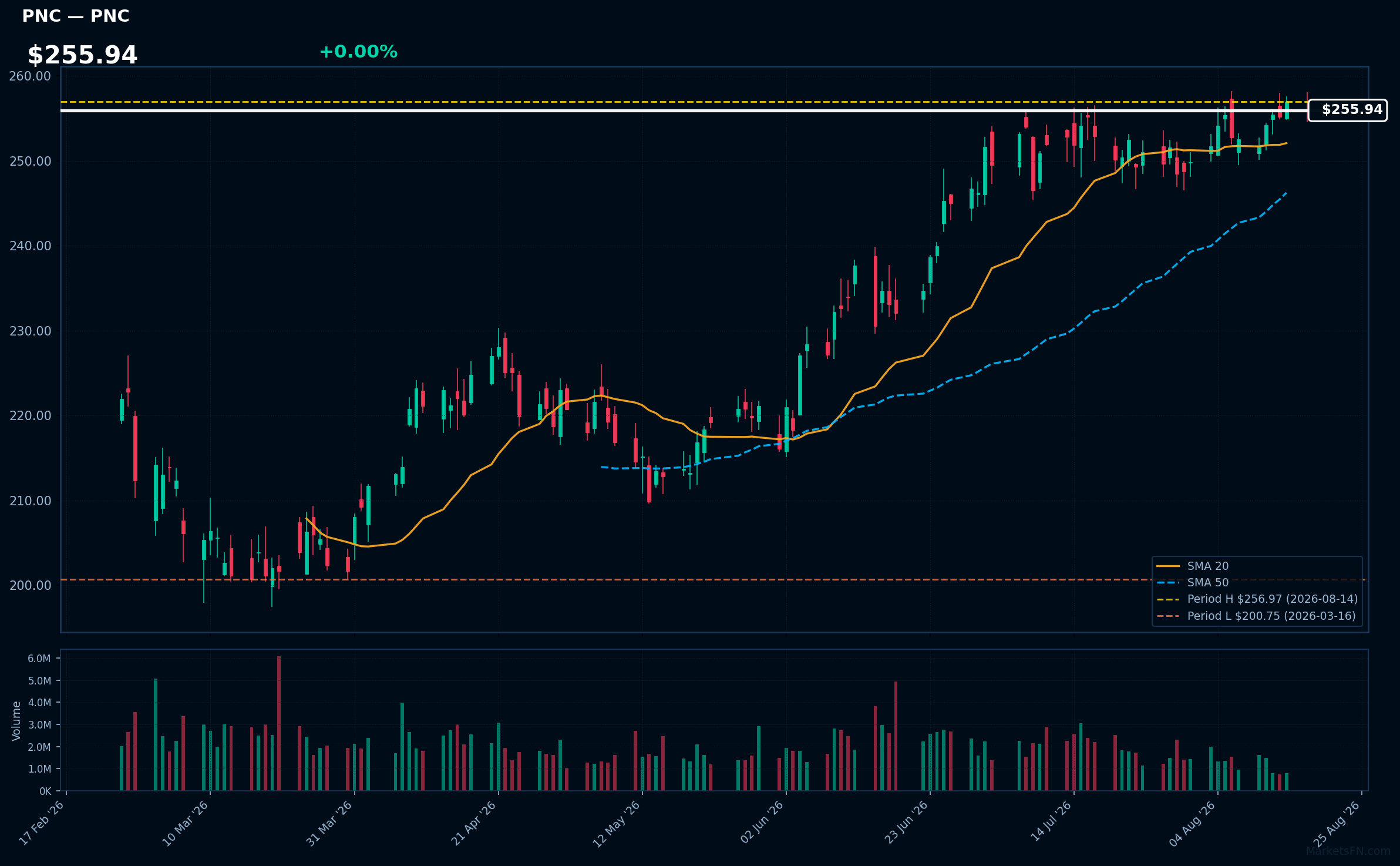Image resolution: width=1400 pixels, height=866 pixels.
Task: Click the 250.00 price axis label
Action: tap(31, 161)
